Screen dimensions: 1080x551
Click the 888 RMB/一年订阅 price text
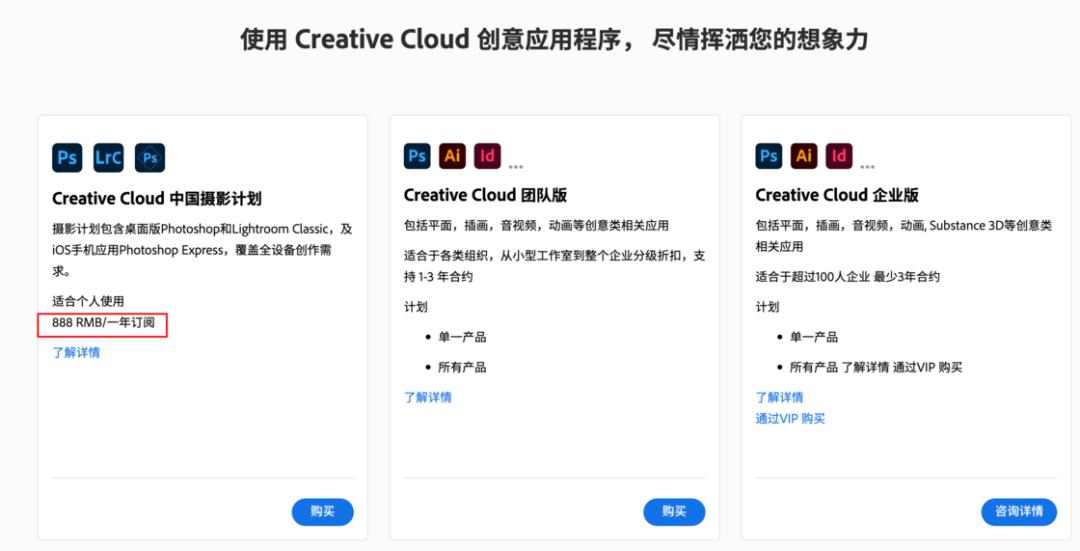(x=103, y=322)
